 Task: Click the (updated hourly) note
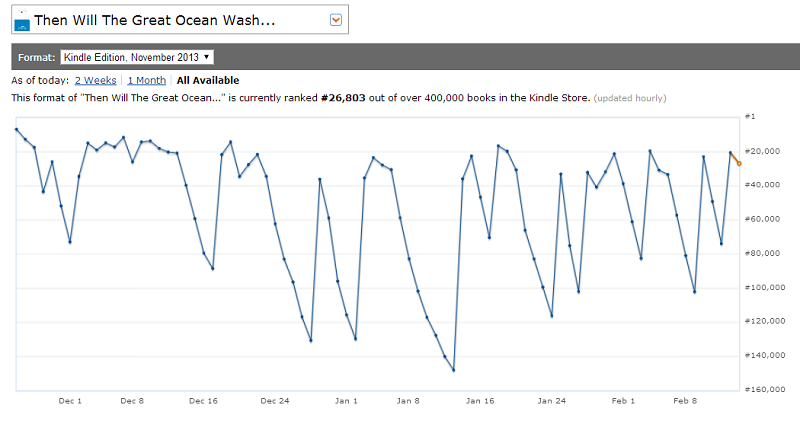point(630,98)
